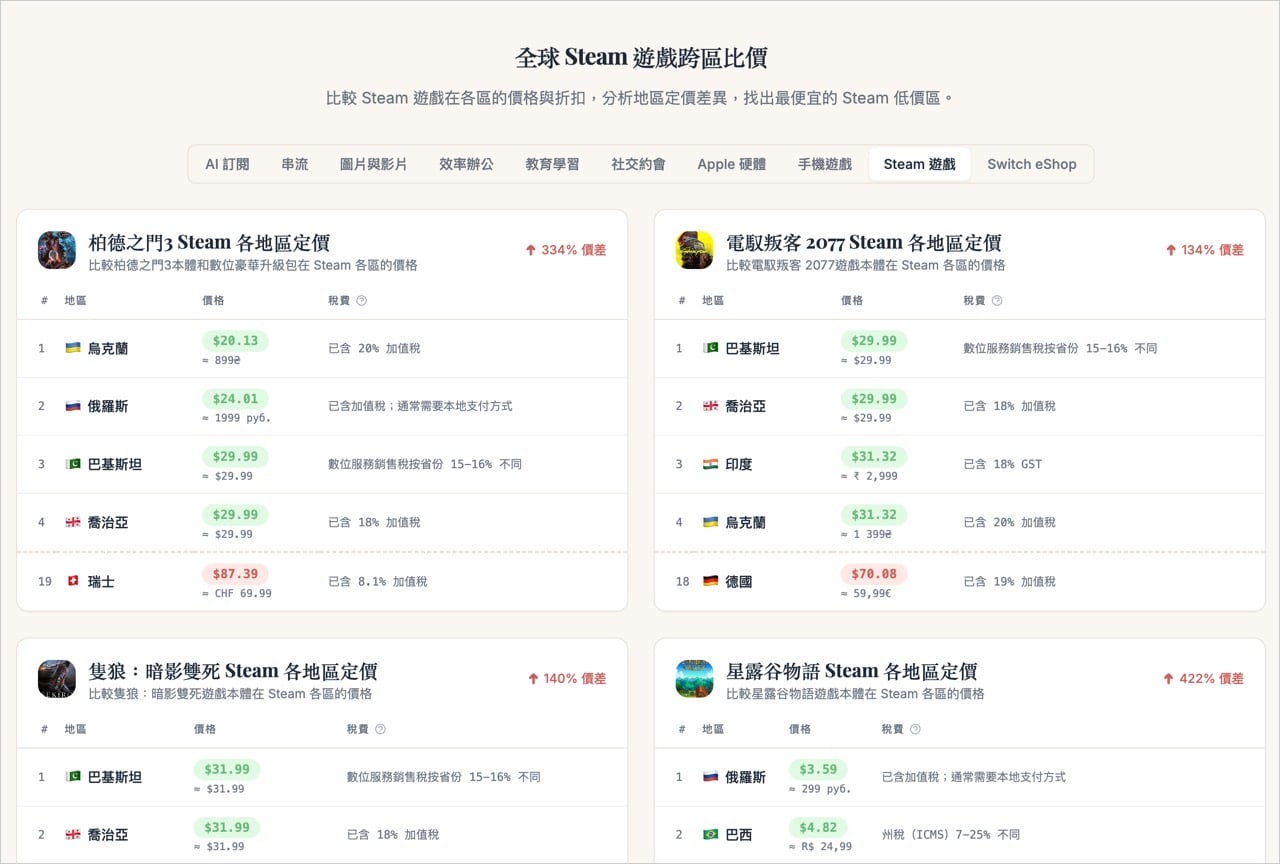Click Pakistan flag in 電馭叛客 2077 card
The width and height of the screenshot is (1280, 864).
710,348
